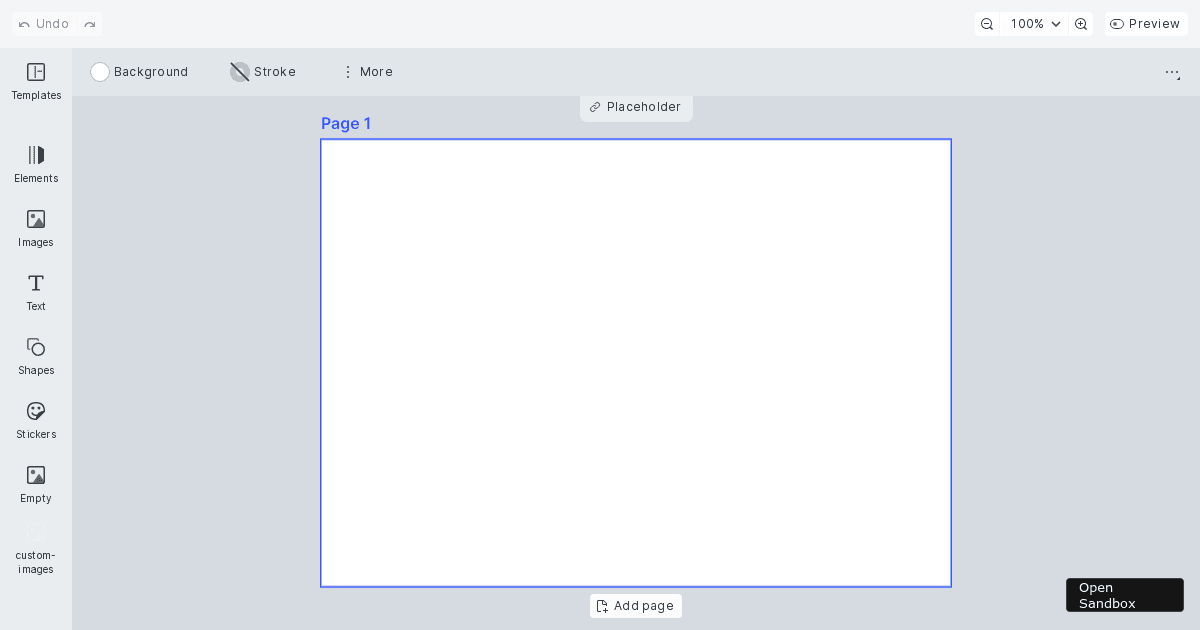Open the zoom level dropdown

1034,23
